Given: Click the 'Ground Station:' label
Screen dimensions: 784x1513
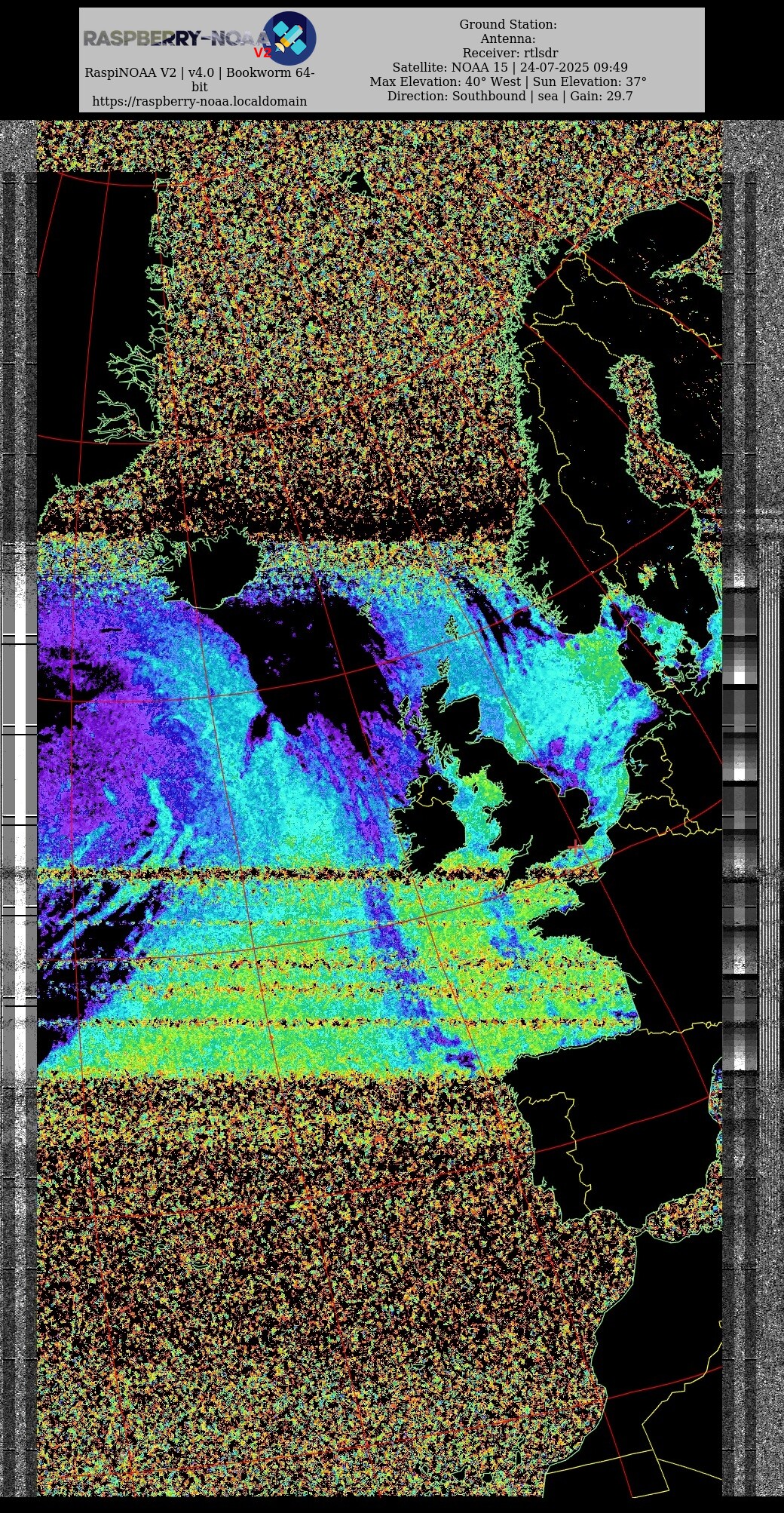Looking at the screenshot, I should (x=508, y=25).
